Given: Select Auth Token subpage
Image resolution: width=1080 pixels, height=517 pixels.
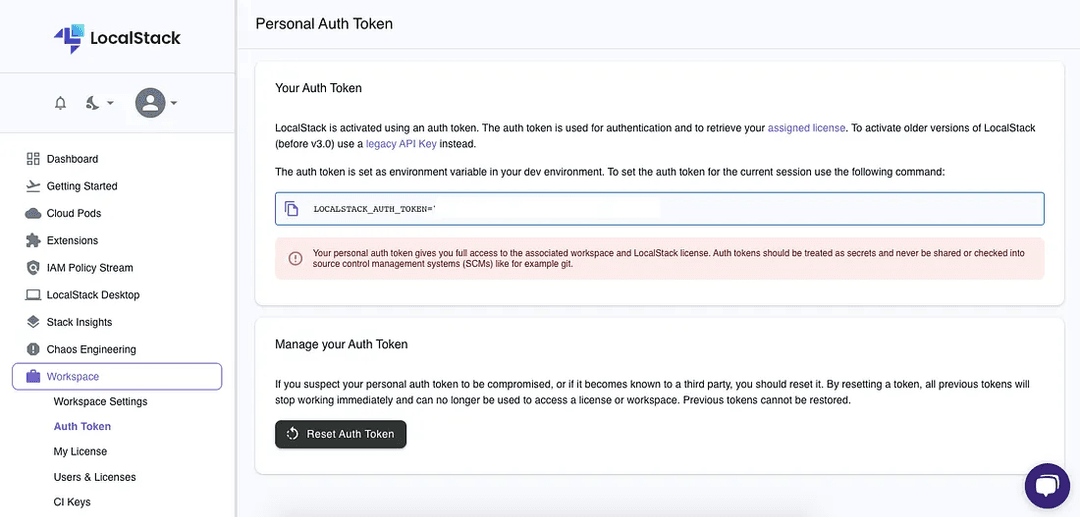Looking at the screenshot, I should (x=82, y=426).
